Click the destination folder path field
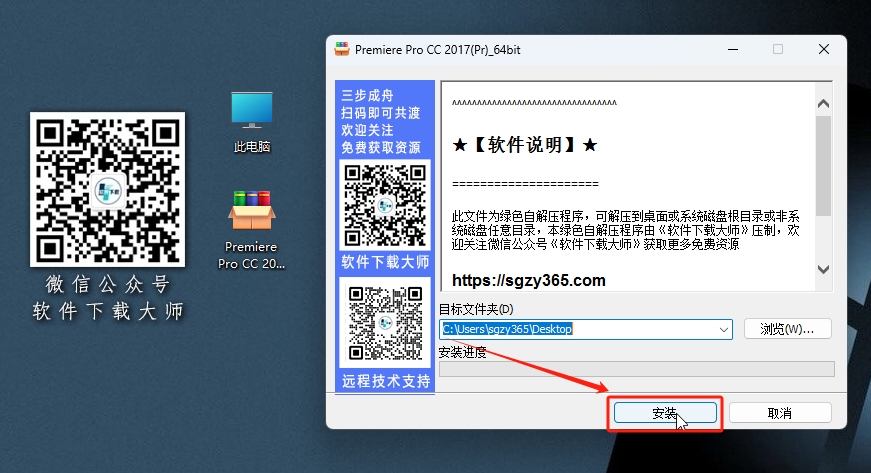The height and width of the screenshot is (473, 871). point(585,330)
